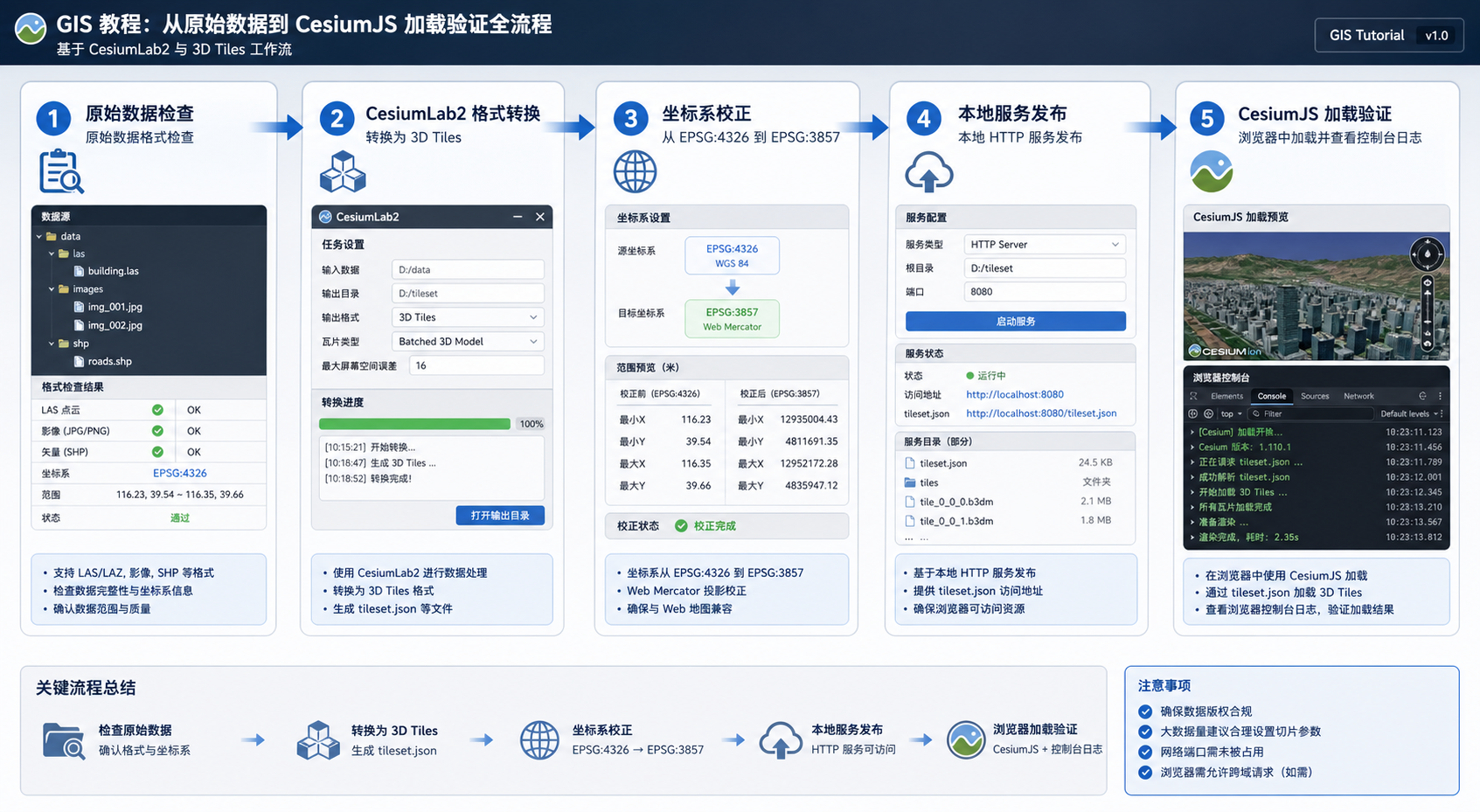Click the green check for 影像 (JPG/PNG)
This screenshot has width=1480, height=812.
[x=157, y=431]
